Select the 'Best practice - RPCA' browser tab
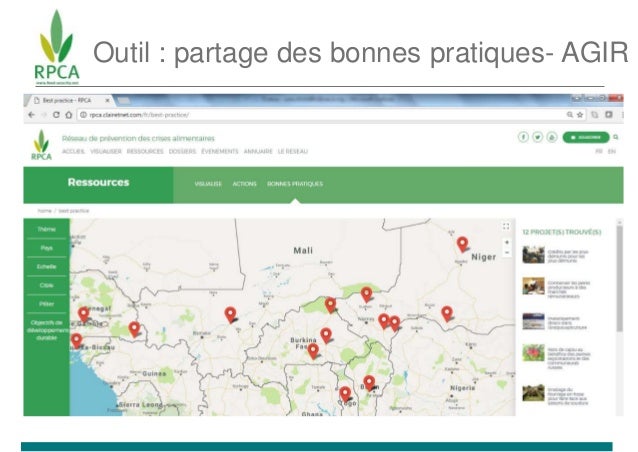The width and height of the screenshot is (638, 452). click(68, 100)
